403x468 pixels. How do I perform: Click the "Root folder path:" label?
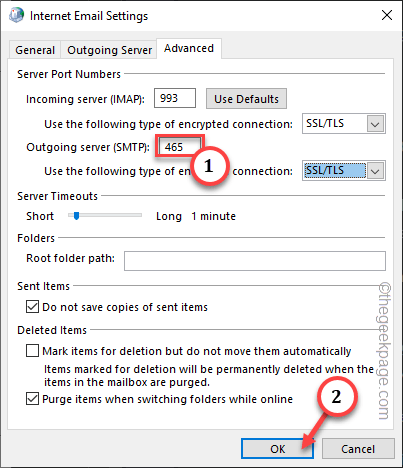pos(70,258)
